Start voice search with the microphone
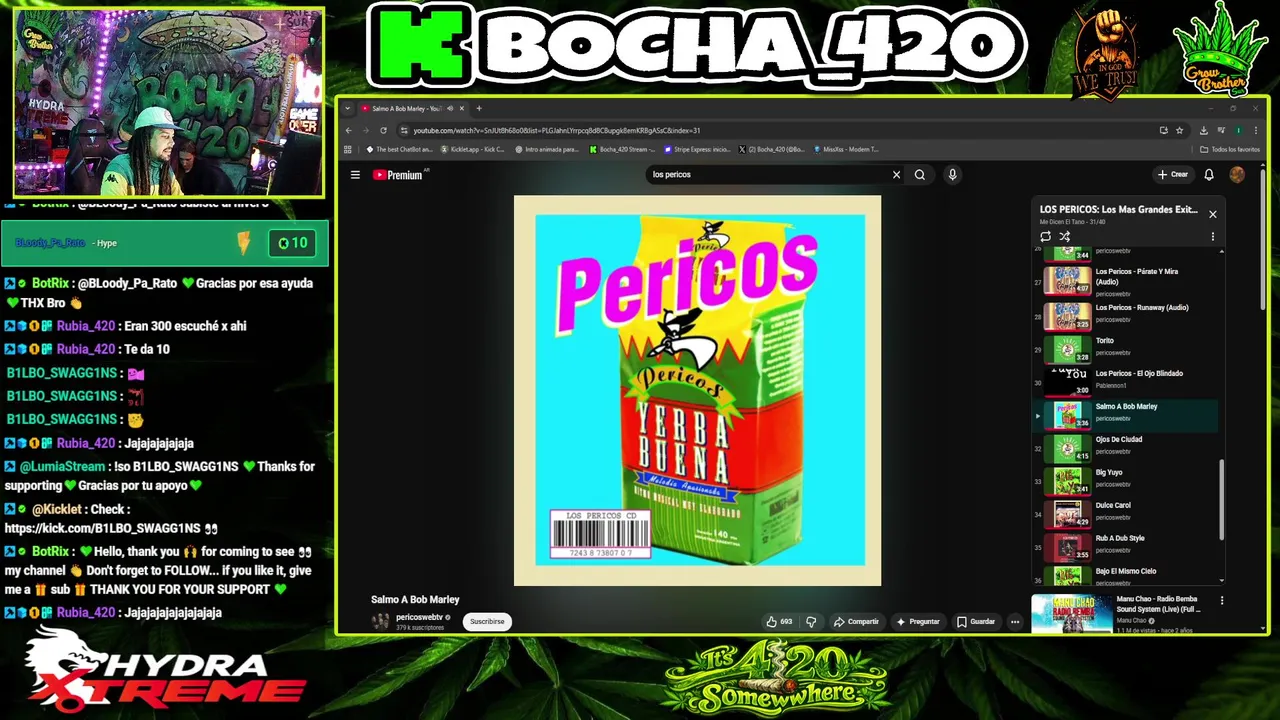Screen dimensions: 1280x720 tap(952, 175)
